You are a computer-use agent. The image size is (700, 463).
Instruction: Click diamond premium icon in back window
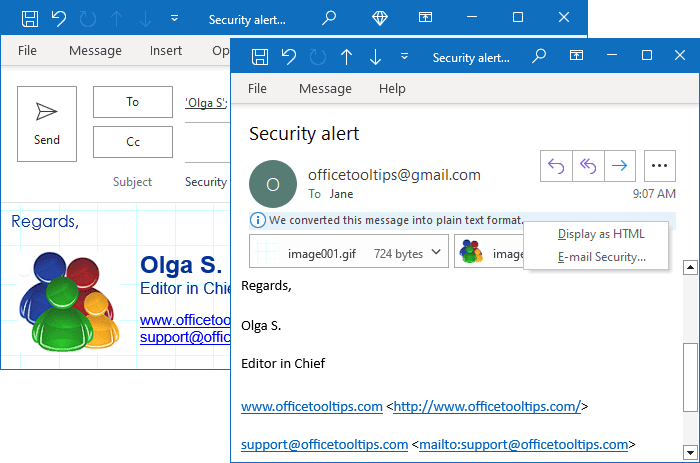[380, 18]
